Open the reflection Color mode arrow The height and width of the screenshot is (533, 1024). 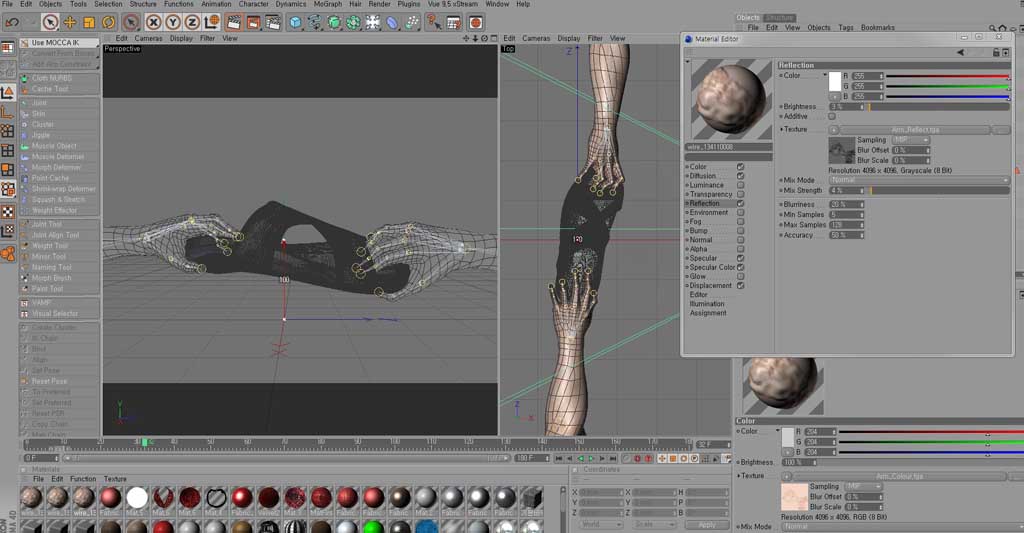[x=825, y=76]
